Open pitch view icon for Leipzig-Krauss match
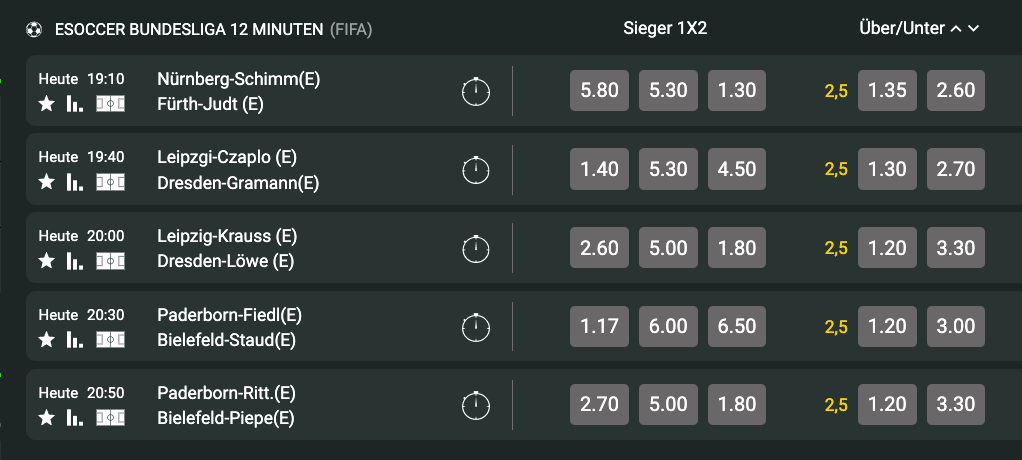The width and height of the screenshot is (1022, 460). coord(110,261)
